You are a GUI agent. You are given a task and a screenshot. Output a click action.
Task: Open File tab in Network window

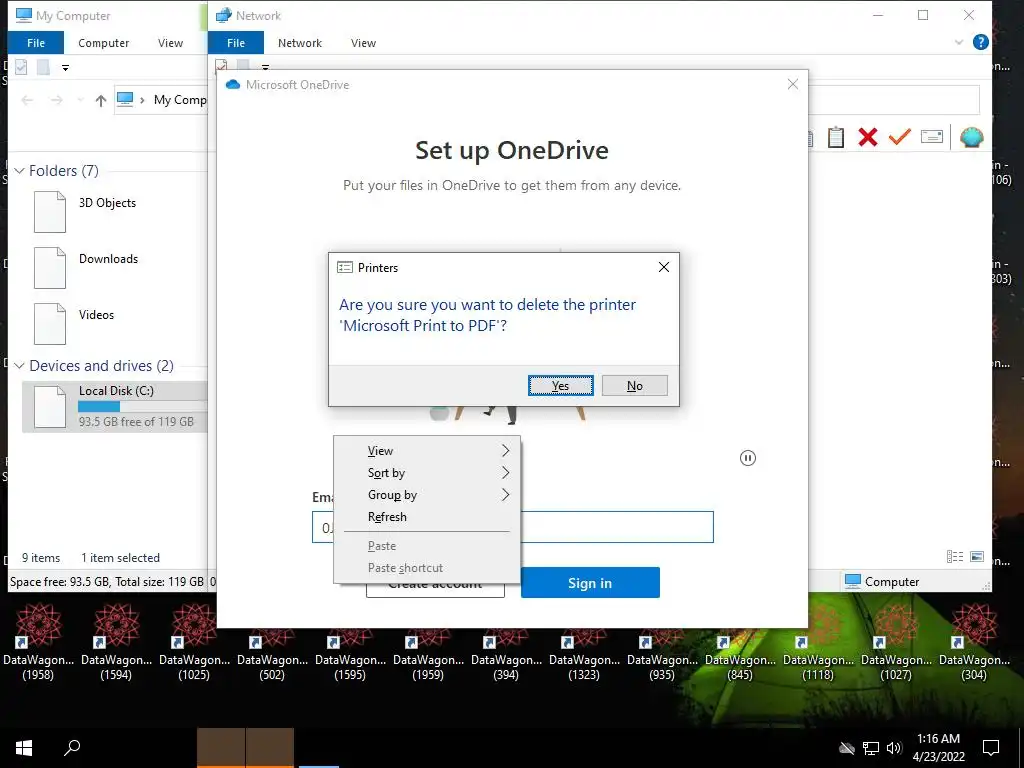click(x=236, y=43)
